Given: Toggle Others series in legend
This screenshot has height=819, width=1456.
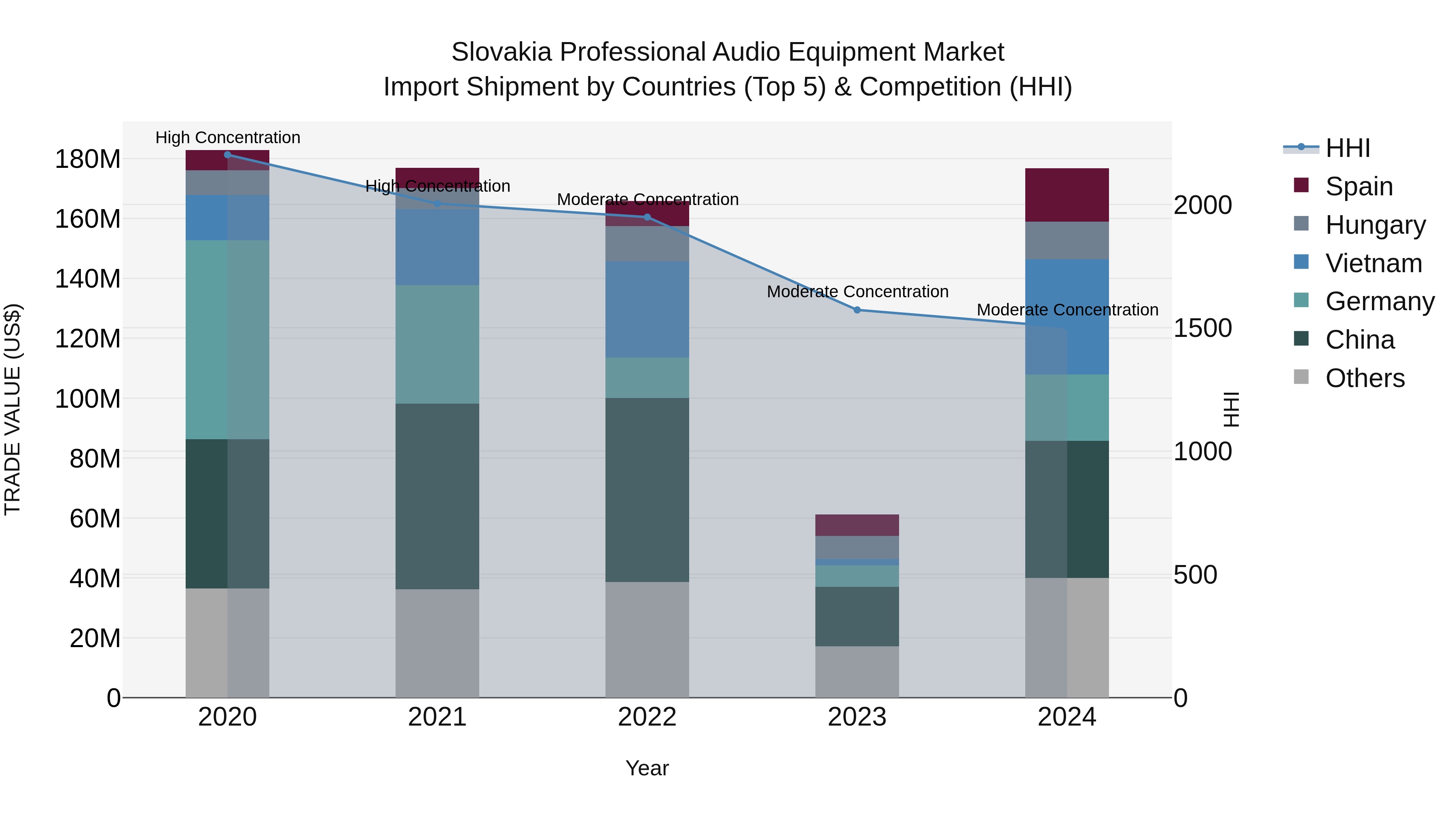Looking at the screenshot, I should click(x=1349, y=378).
